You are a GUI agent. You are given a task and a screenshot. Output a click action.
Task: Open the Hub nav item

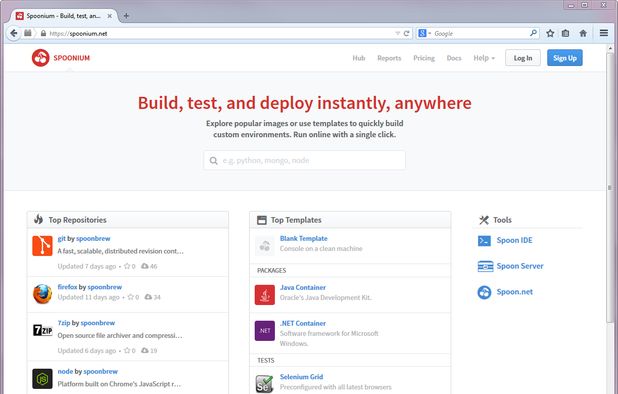(359, 58)
